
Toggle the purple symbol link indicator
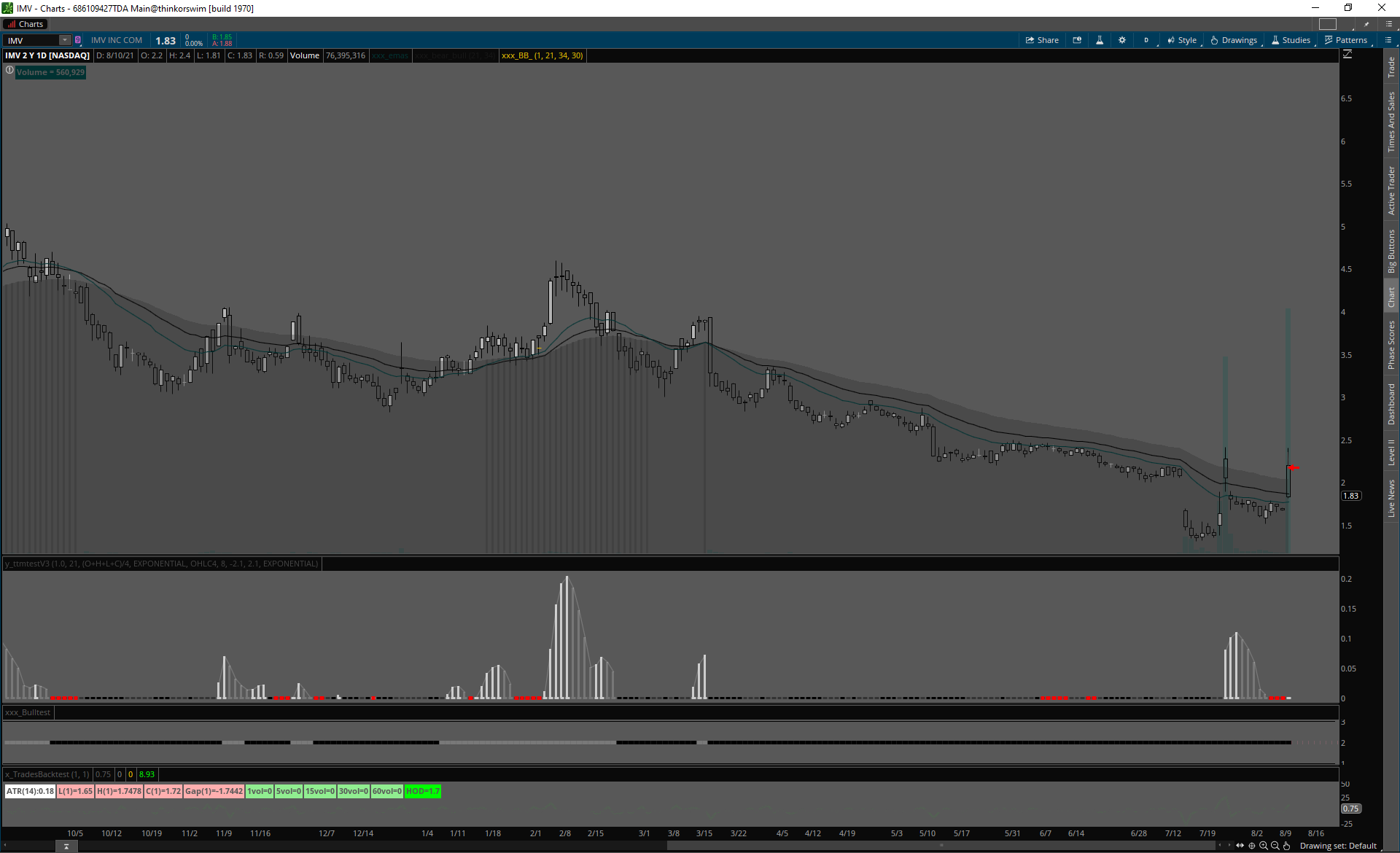[78, 40]
